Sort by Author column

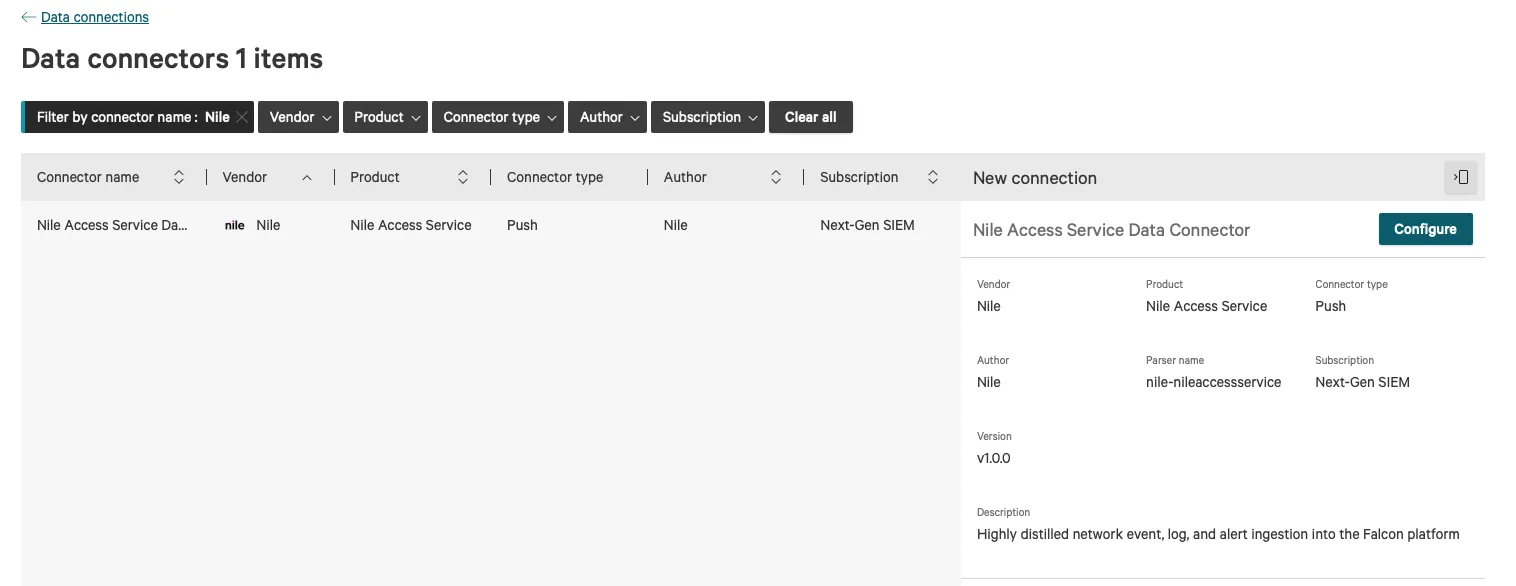(776, 177)
